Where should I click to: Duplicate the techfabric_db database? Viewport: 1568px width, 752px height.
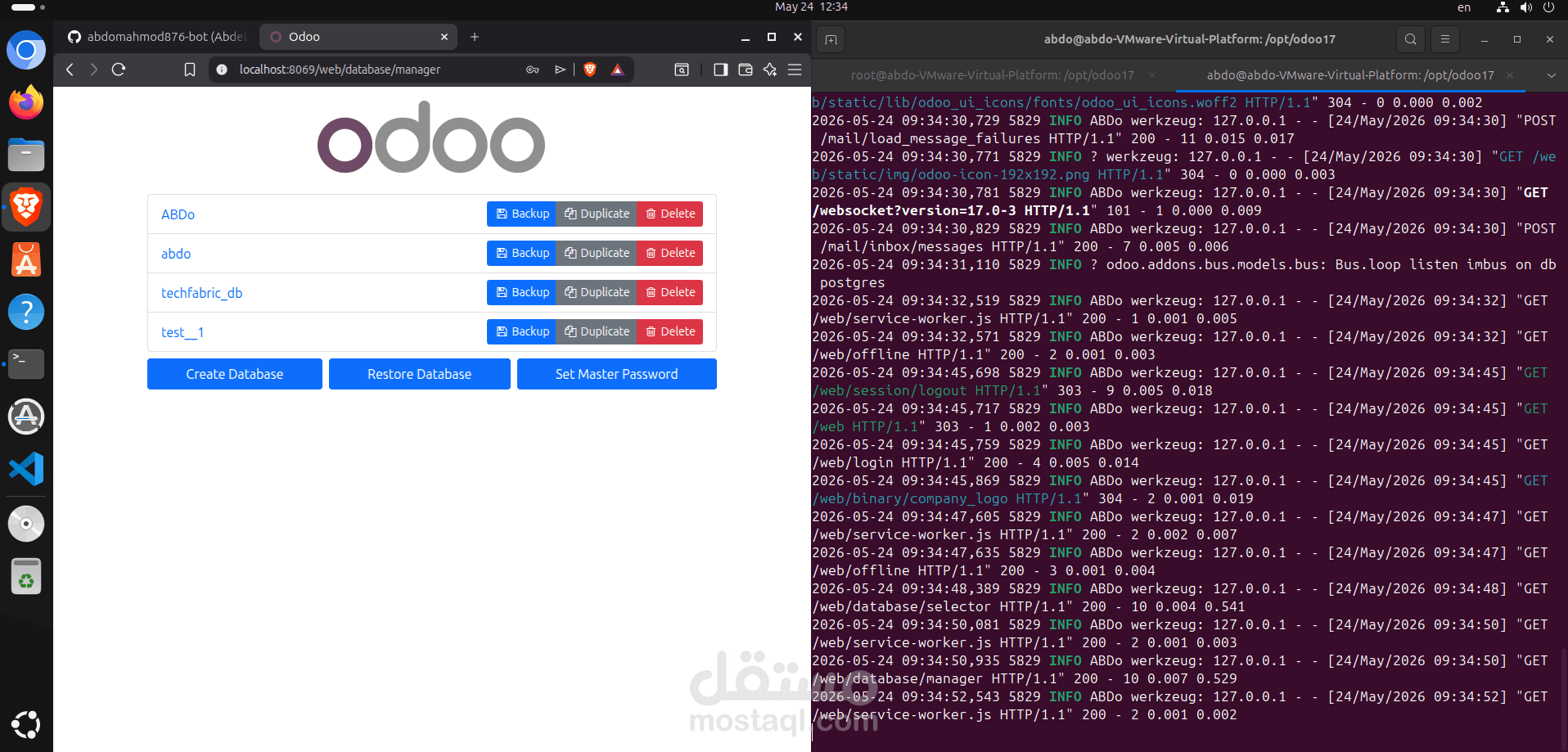(597, 292)
